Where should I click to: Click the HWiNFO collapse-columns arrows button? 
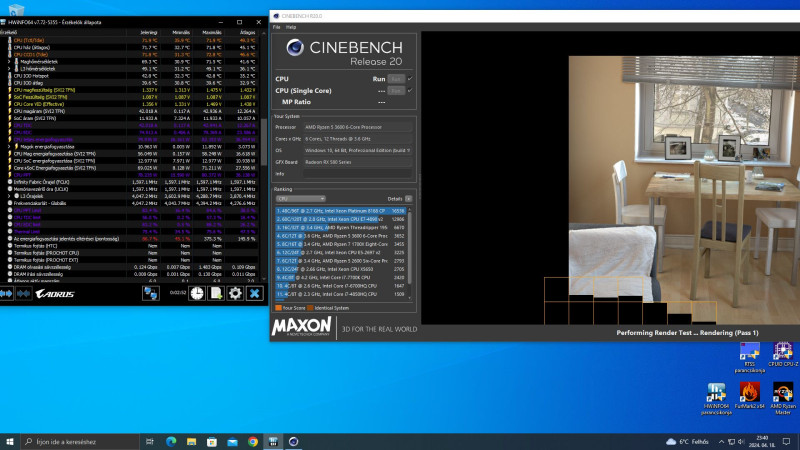coord(23,293)
